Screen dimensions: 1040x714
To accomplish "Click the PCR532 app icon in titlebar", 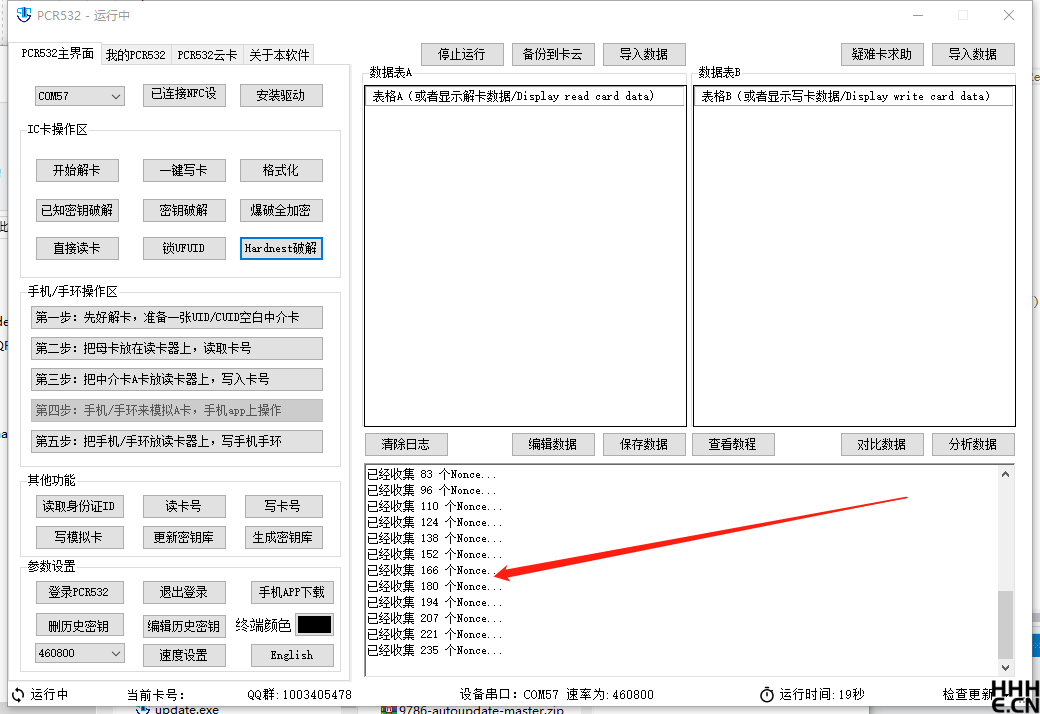I will [22, 15].
